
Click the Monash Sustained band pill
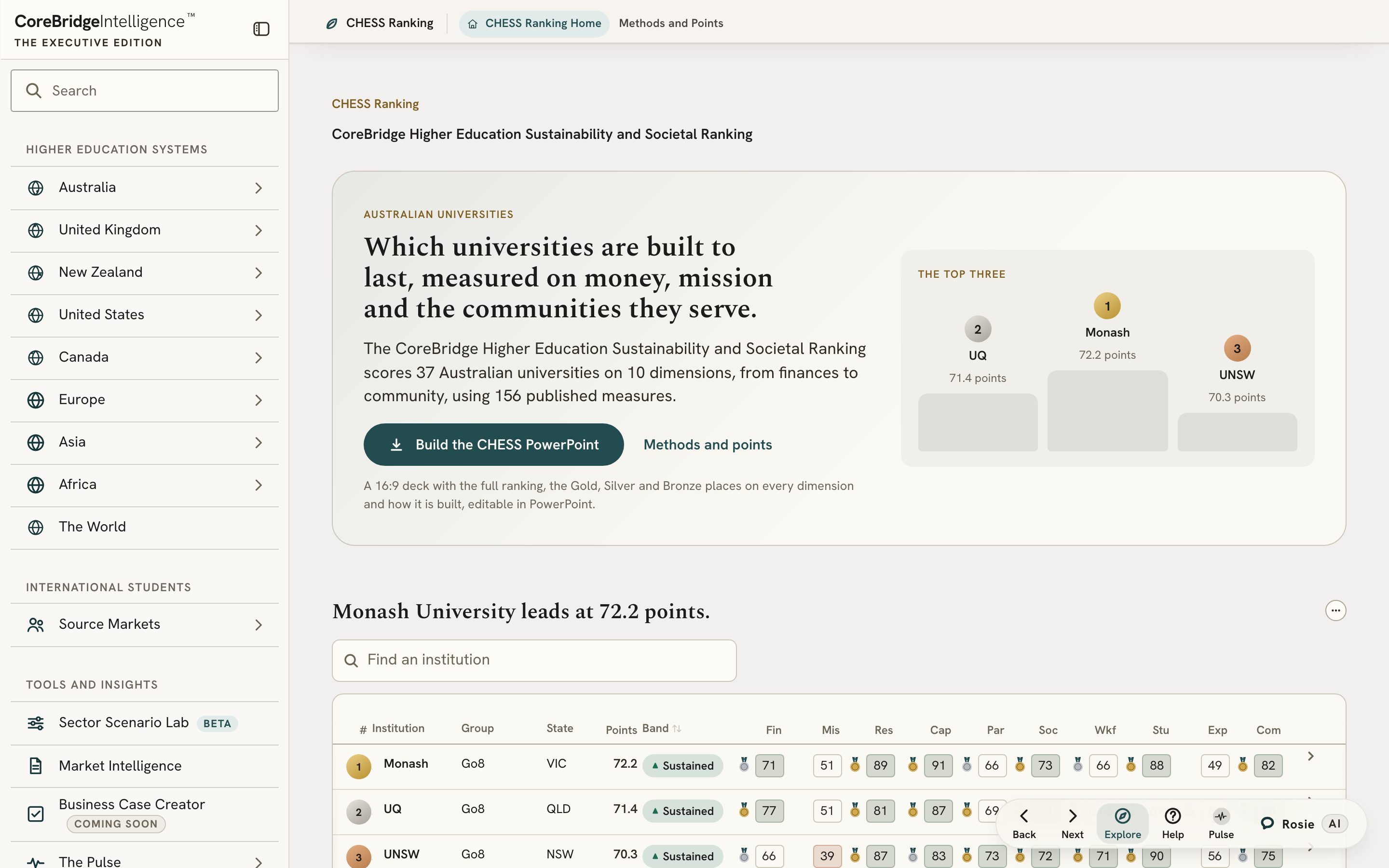[x=682, y=766]
